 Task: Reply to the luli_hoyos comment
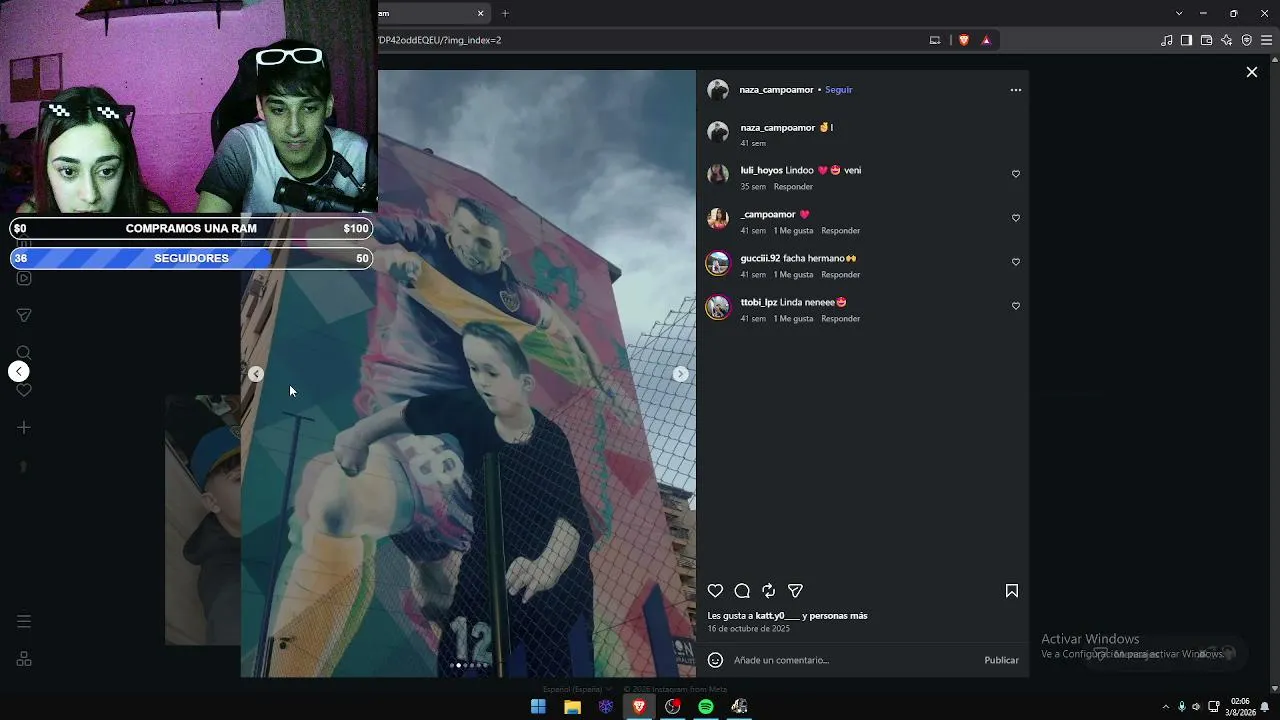[793, 187]
